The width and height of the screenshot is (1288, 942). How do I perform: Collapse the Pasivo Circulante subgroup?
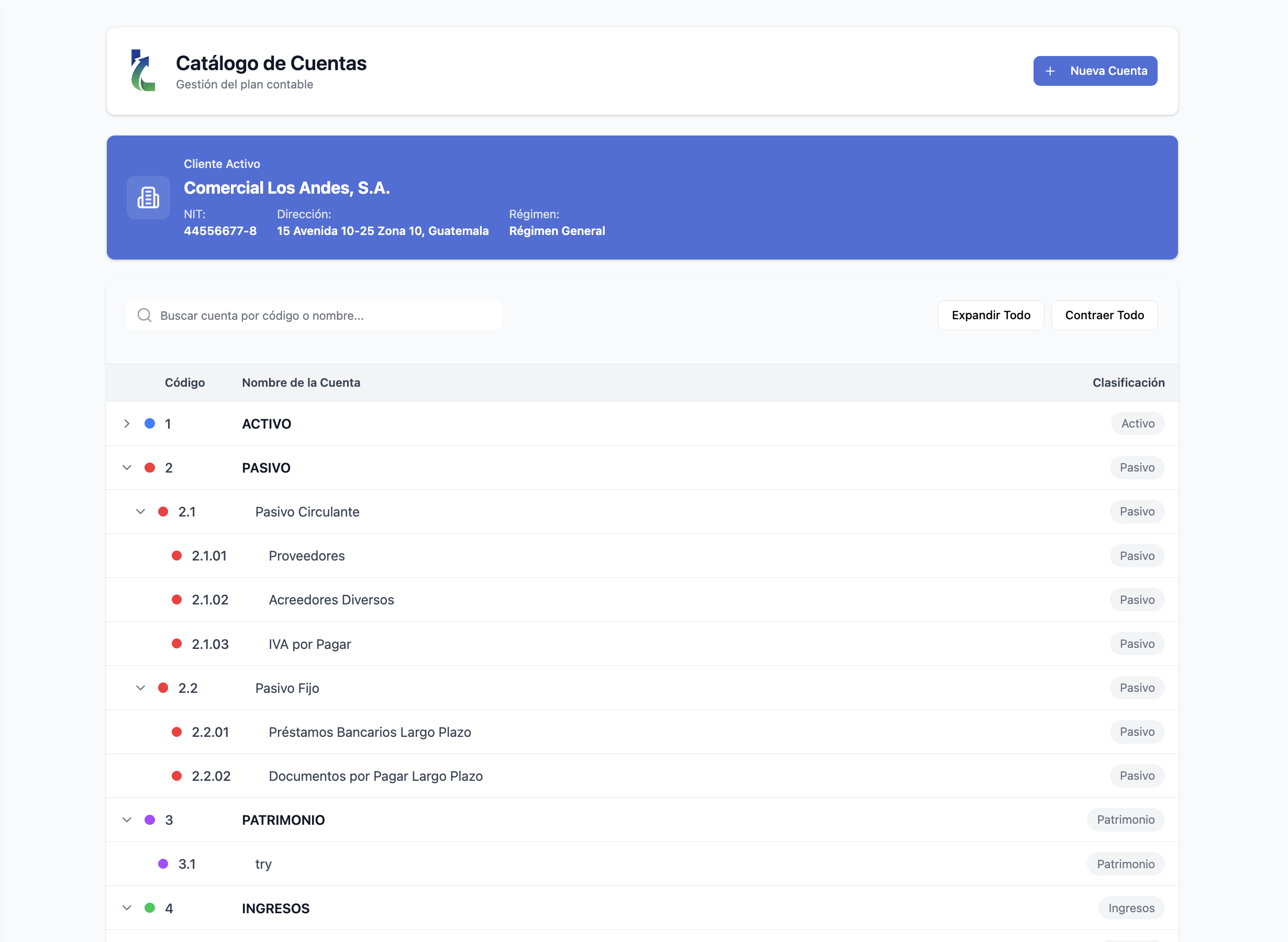[140, 511]
